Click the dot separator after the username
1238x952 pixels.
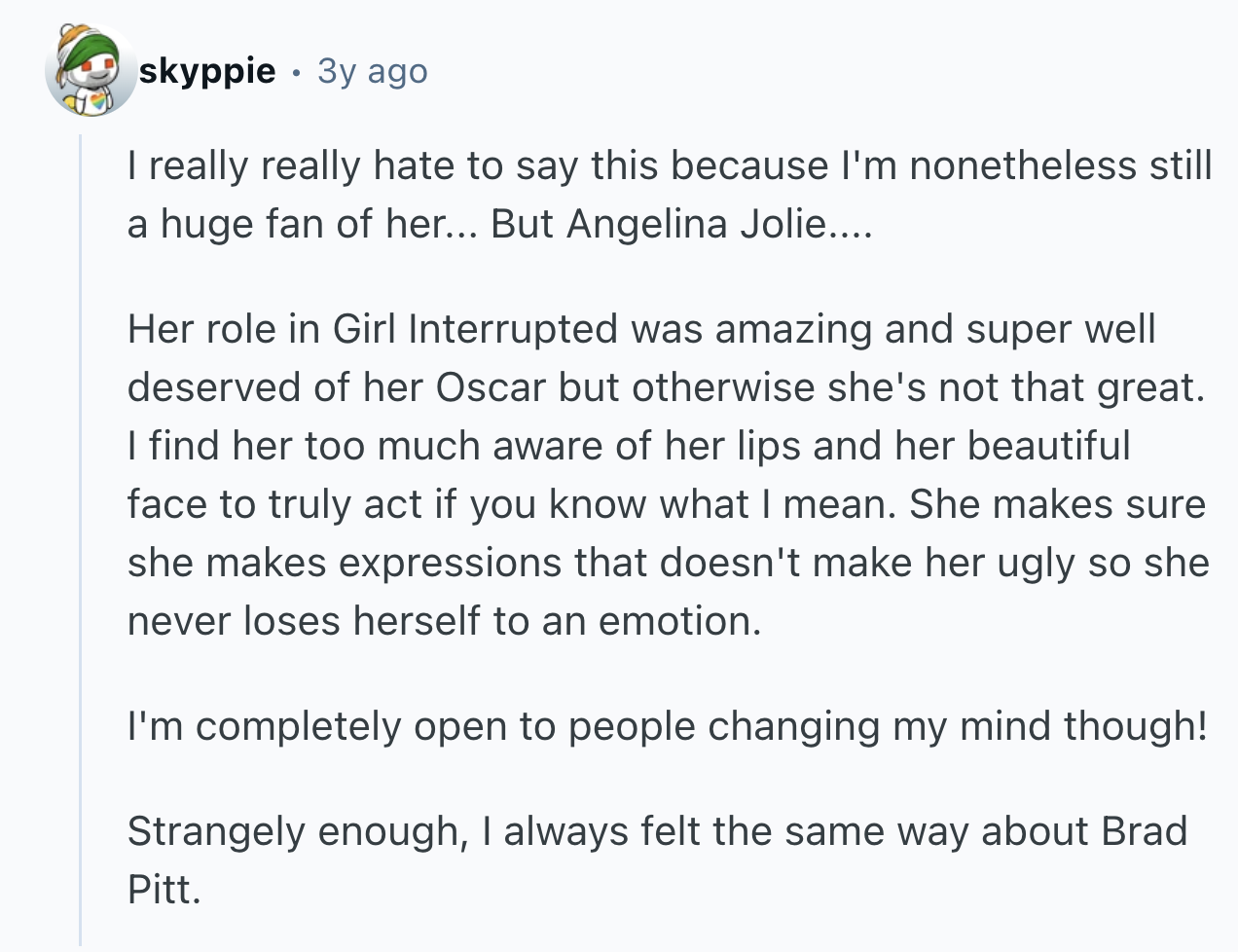tap(296, 72)
